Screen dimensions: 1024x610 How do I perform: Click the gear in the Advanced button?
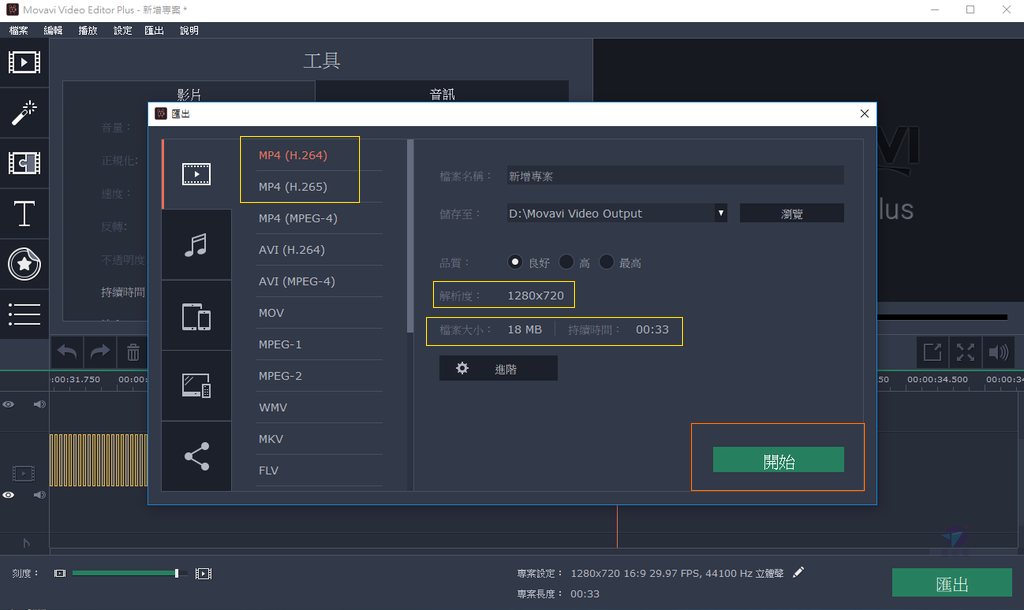(462, 368)
